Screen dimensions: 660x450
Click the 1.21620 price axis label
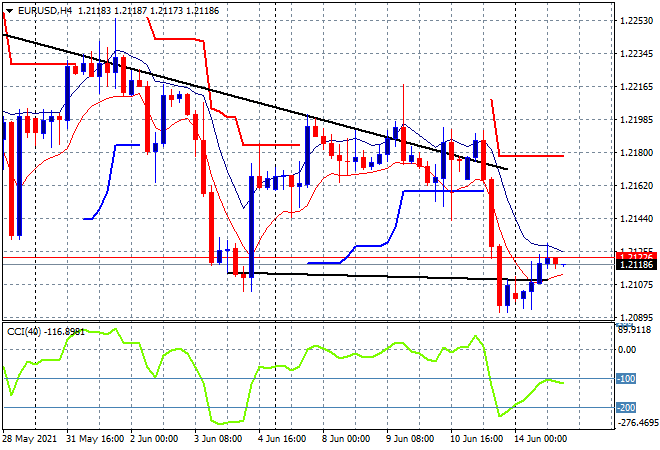637,186
